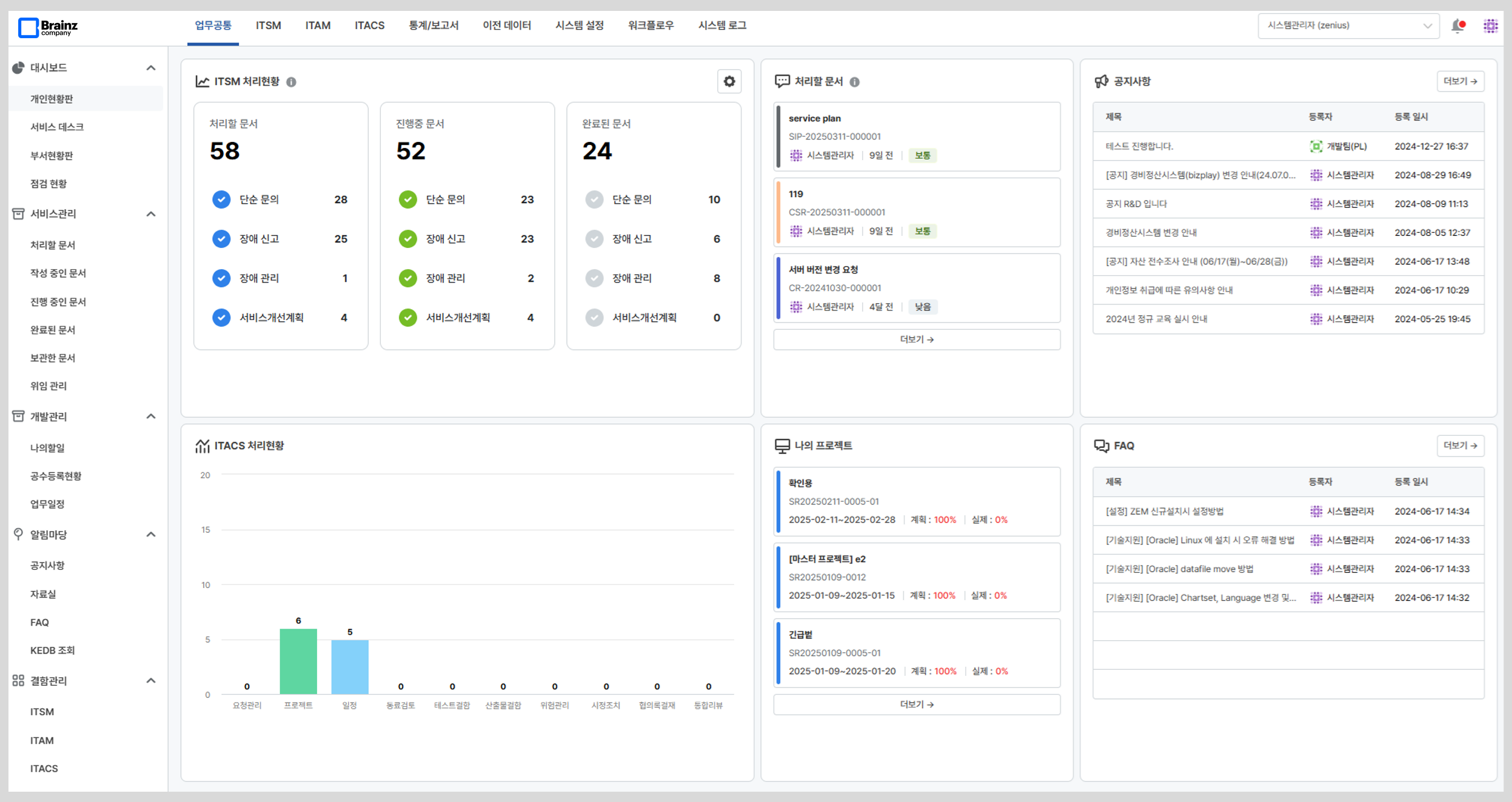Image resolution: width=1512 pixels, height=802 pixels.
Task: Click the 알림마당 pin icon
Action: 18,534
